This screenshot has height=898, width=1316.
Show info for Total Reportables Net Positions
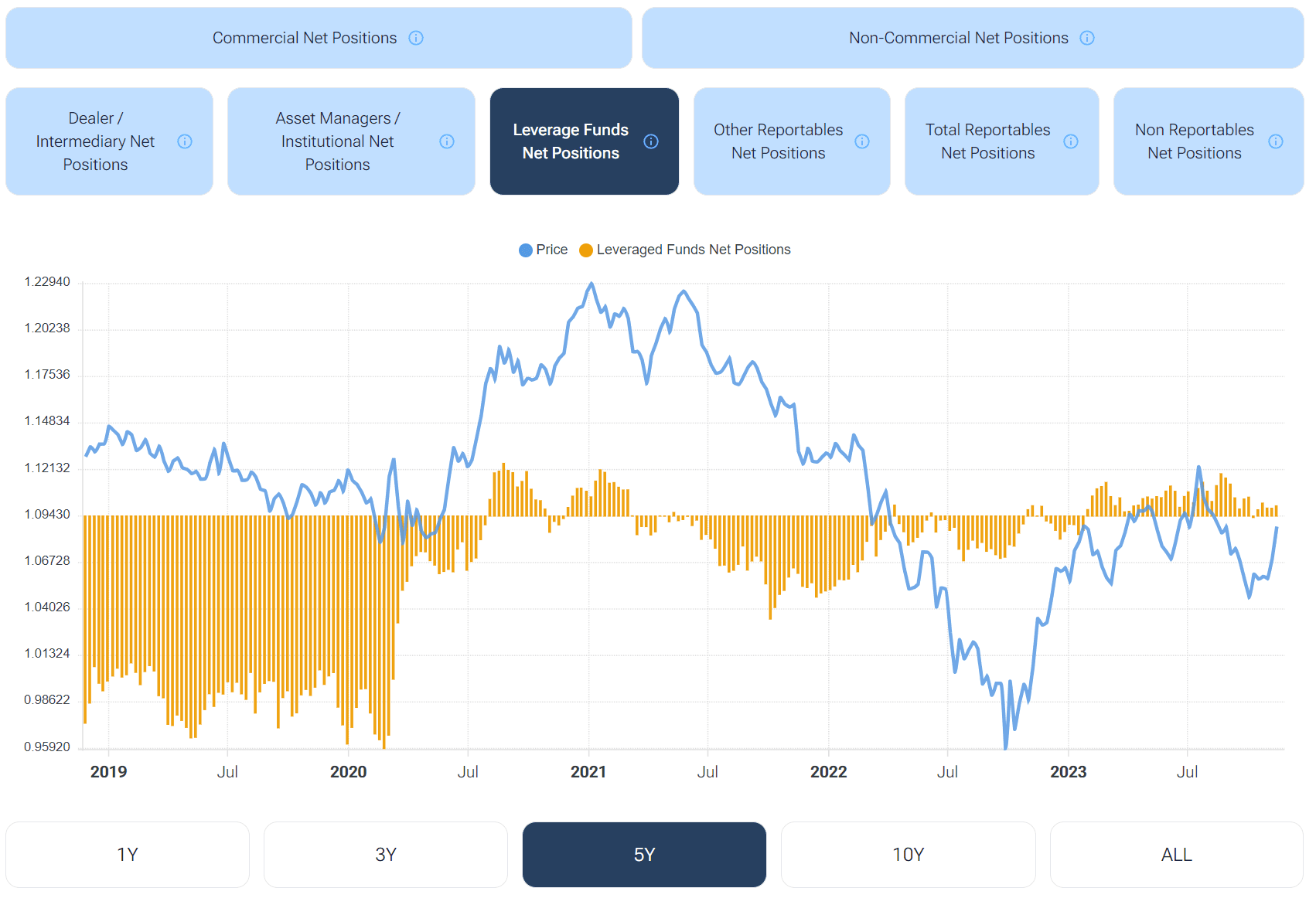coord(1071,141)
